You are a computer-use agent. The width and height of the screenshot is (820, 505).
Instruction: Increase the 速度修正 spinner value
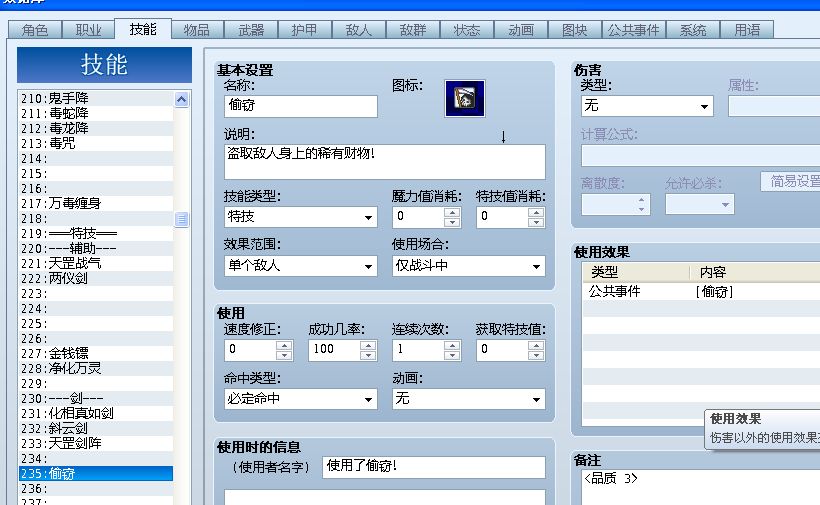coord(284,346)
